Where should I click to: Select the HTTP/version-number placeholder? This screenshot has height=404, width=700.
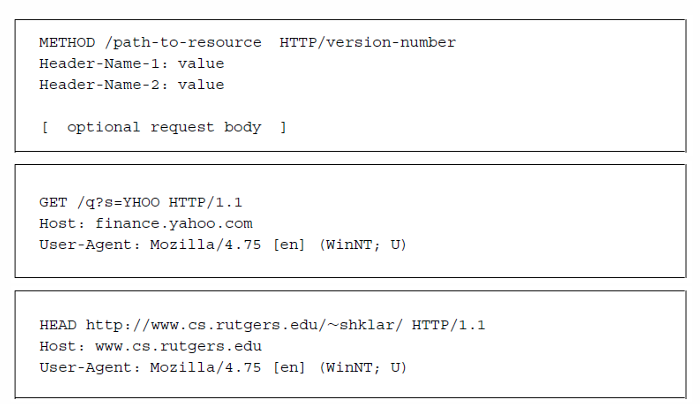pyautogui.click(x=375, y=43)
